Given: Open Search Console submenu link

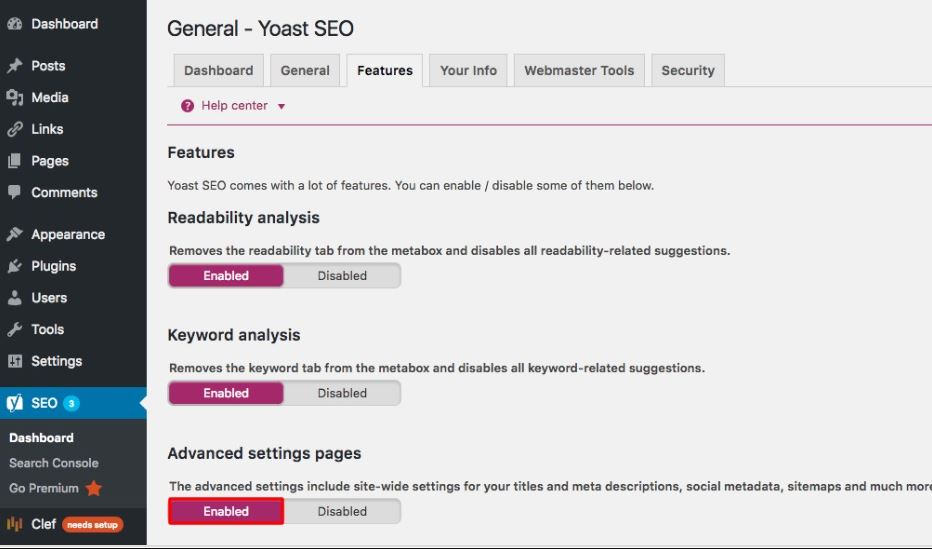Looking at the screenshot, I should (53, 463).
